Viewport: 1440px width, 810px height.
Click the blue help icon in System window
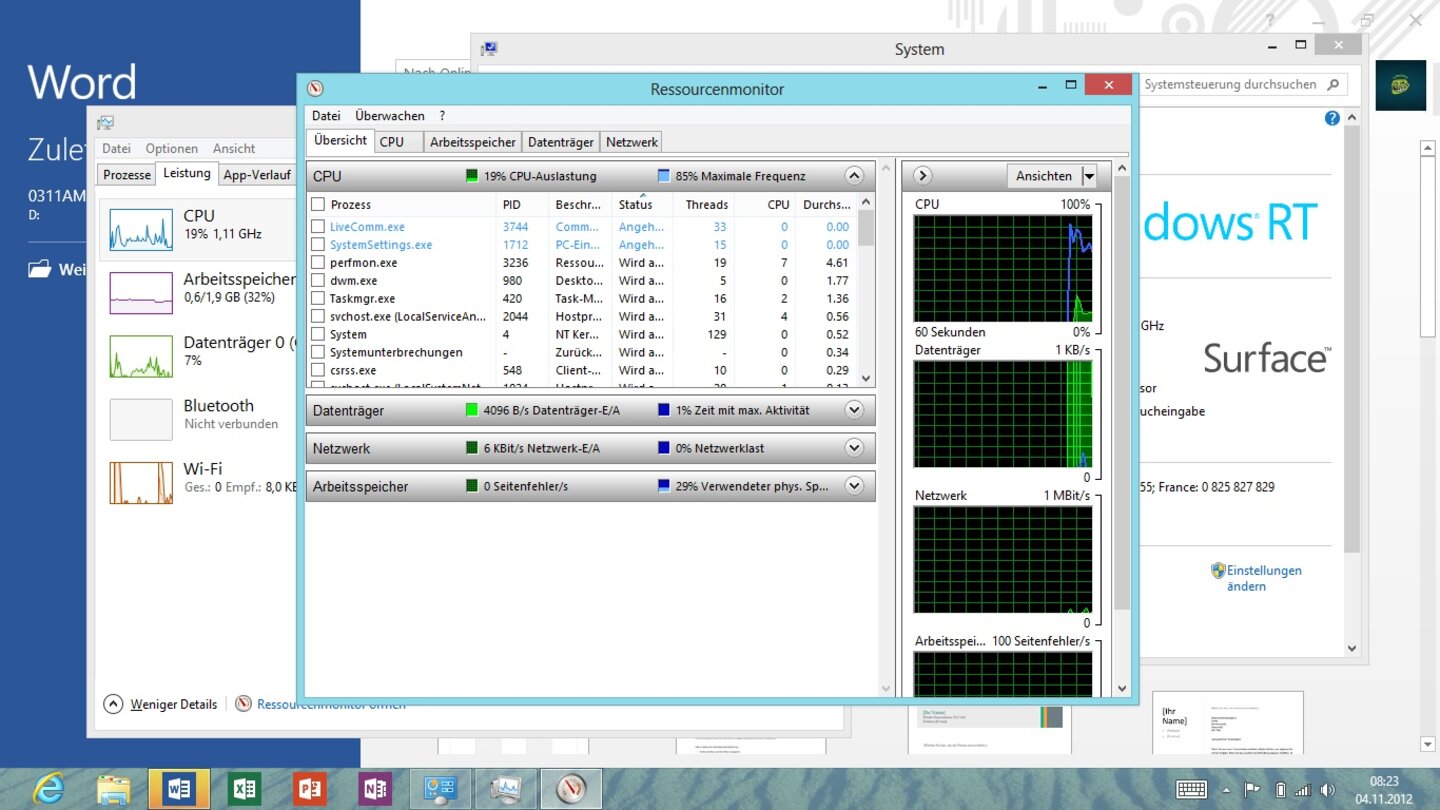point(1331,118)
